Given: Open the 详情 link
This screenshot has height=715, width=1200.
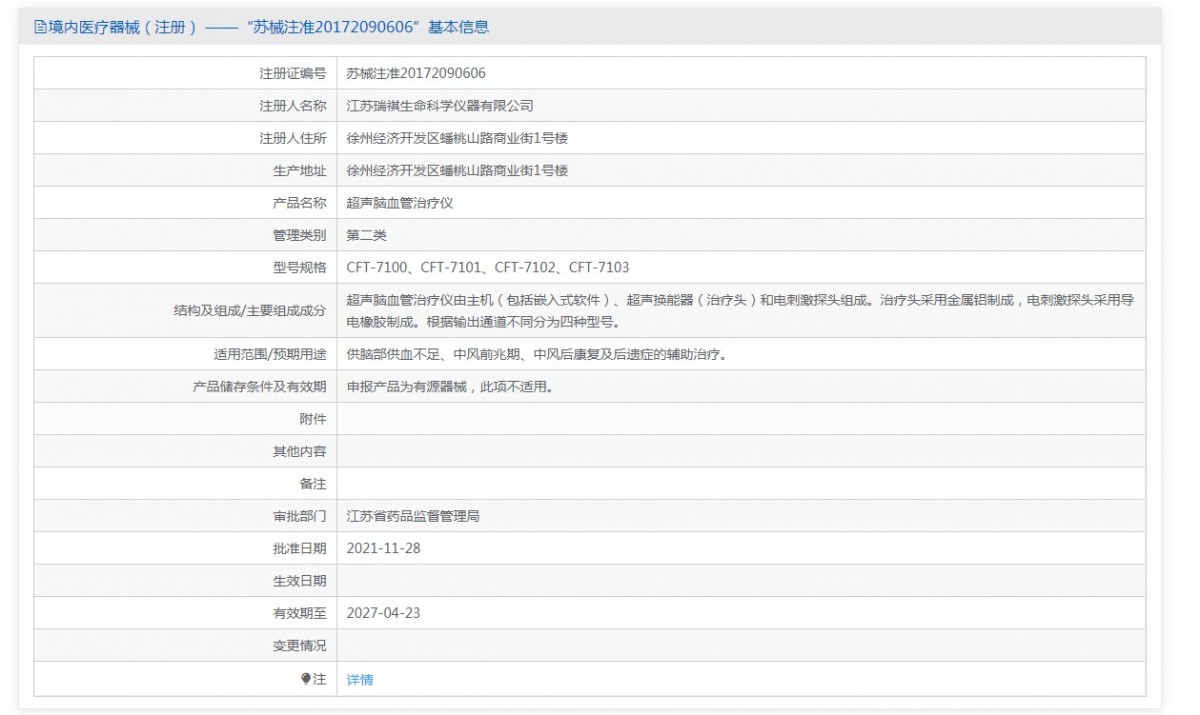Looking at the screenshot, I should pos(359,680).
